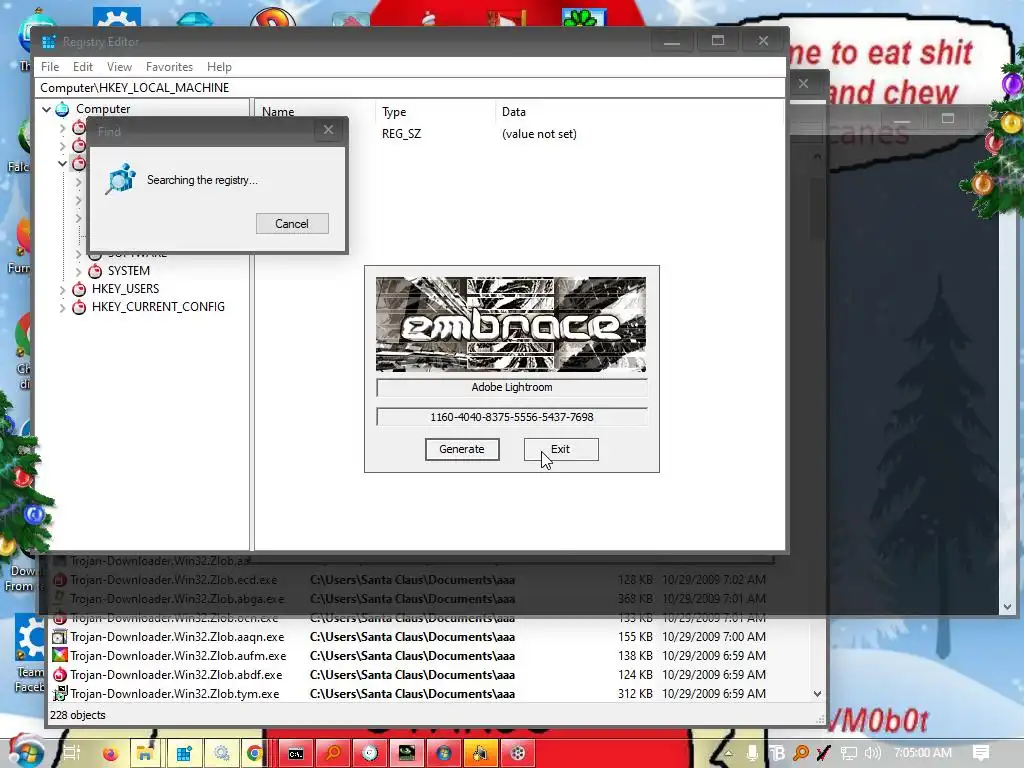This screenshot has height=768, width=1024.
Task: Launch Firefox from the taskbar
Action: [110, 753]
